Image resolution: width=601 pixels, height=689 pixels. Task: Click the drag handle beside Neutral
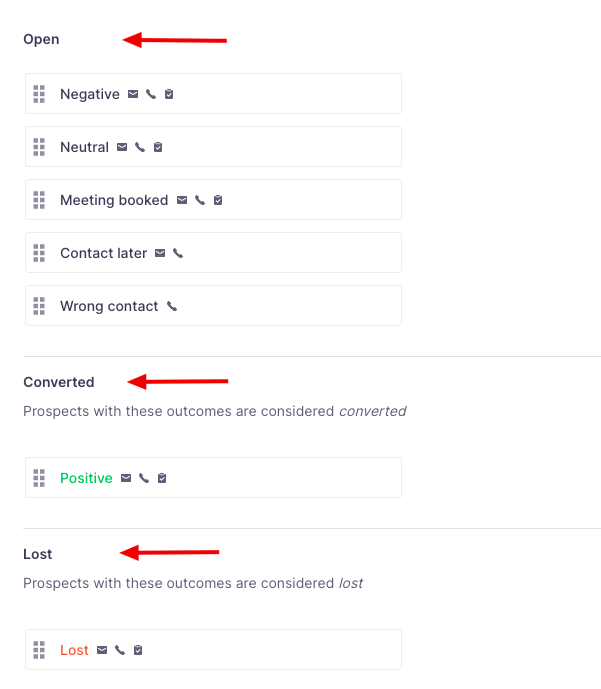[x=39, y=147]
